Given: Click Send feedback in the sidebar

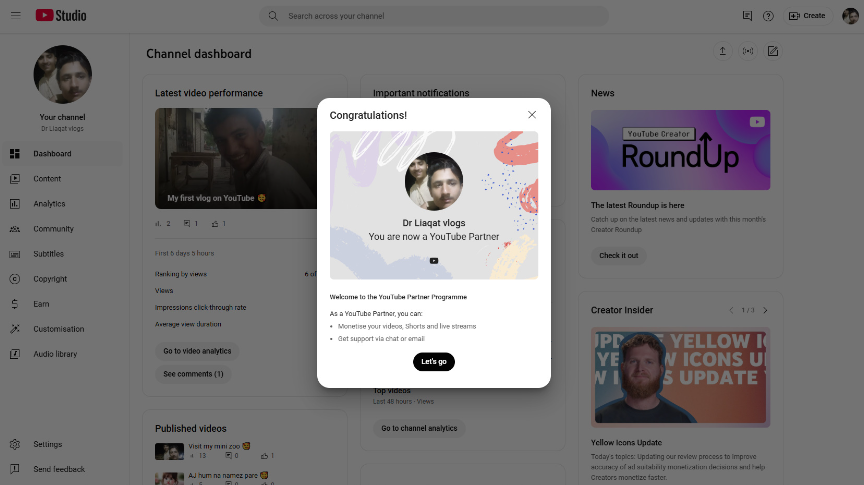Looking at the screenshot, I should click(62, 469).
